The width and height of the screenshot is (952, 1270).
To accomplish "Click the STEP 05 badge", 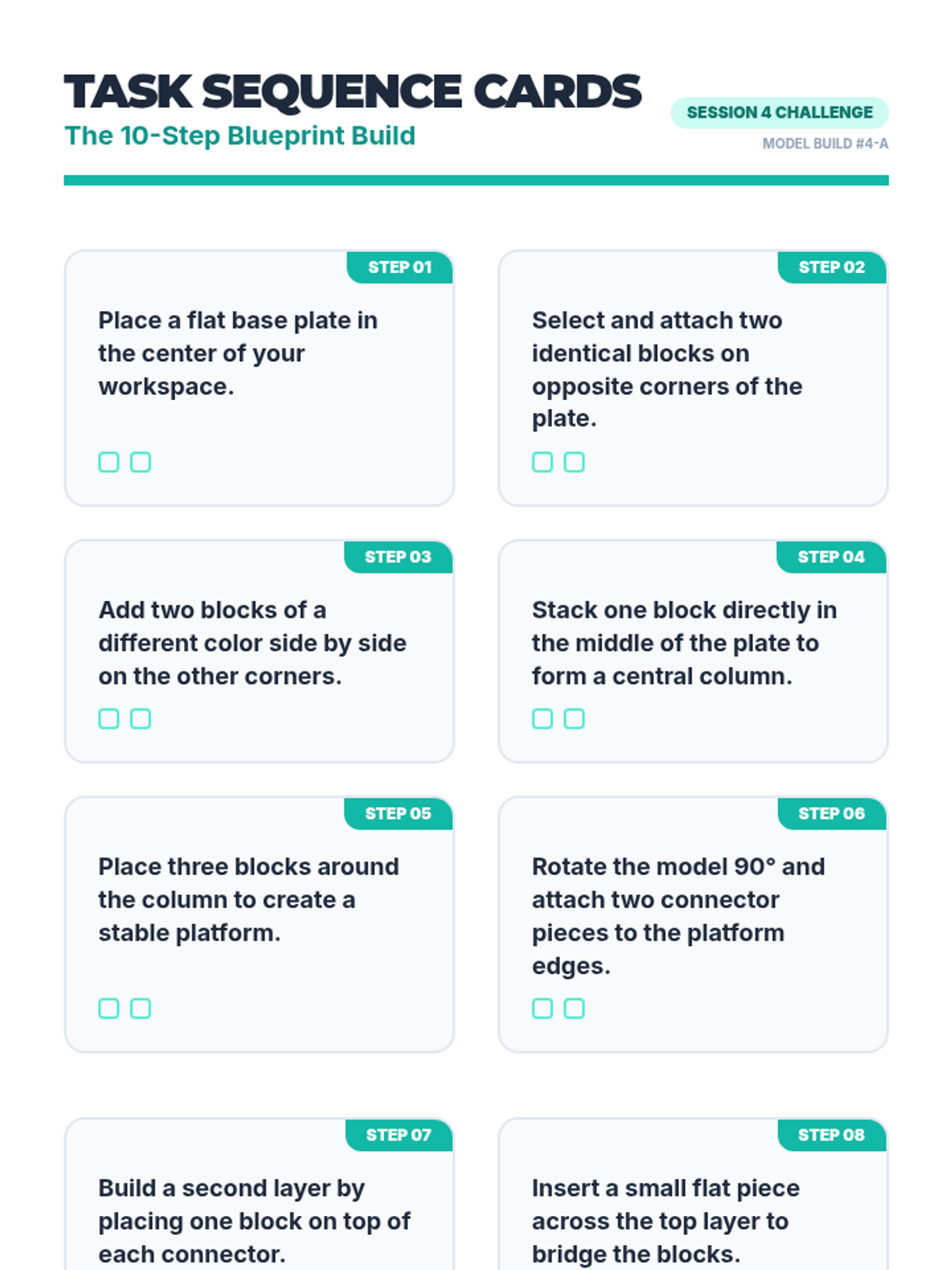I will (x=398, y=814).
